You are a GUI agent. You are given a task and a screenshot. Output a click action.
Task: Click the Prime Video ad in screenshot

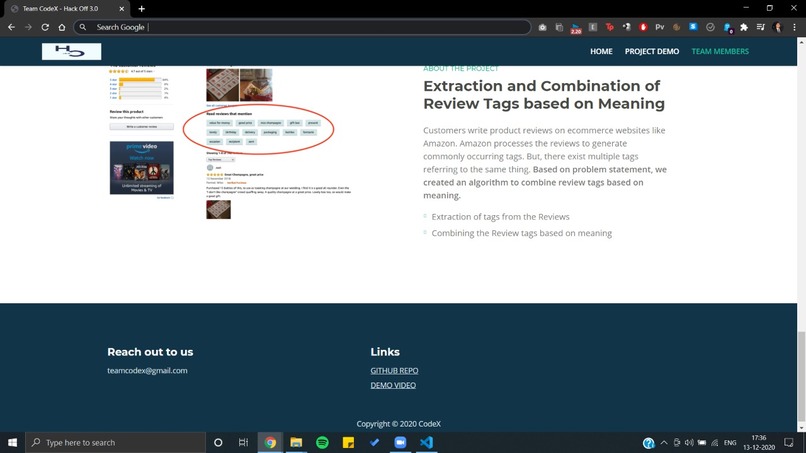141,168
